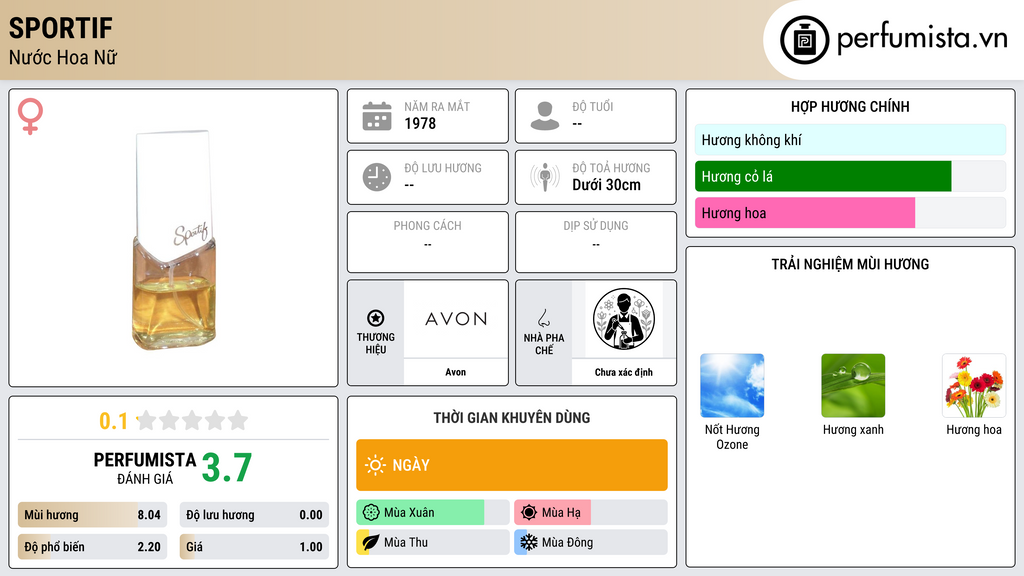The height and width of the screenshot is (576, 1024).
Task: Click the Hợp hương chính heading
Action: pos(850,106)
